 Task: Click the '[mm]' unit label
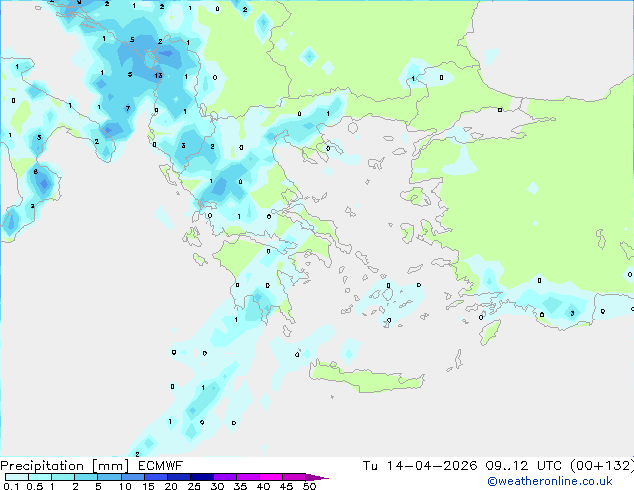point(110,466)
